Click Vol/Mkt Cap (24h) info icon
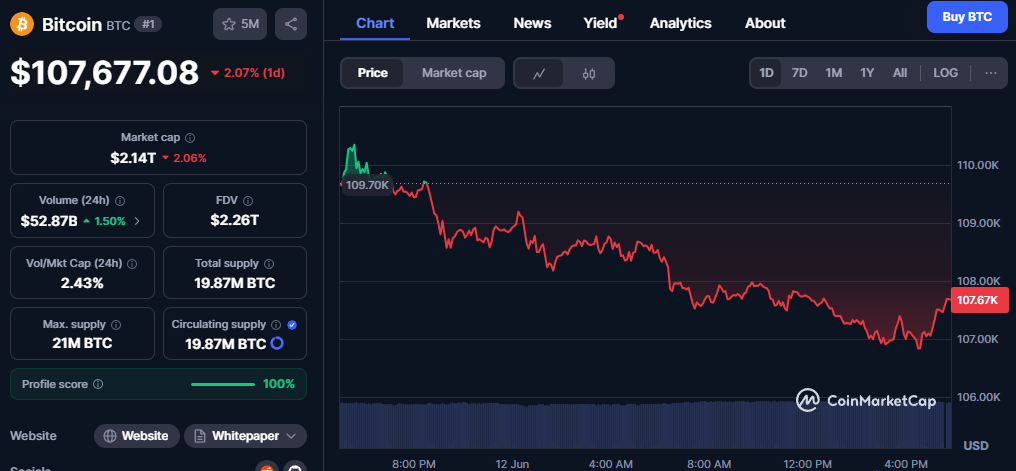1016x471 pixels. (x=132, y=264)
